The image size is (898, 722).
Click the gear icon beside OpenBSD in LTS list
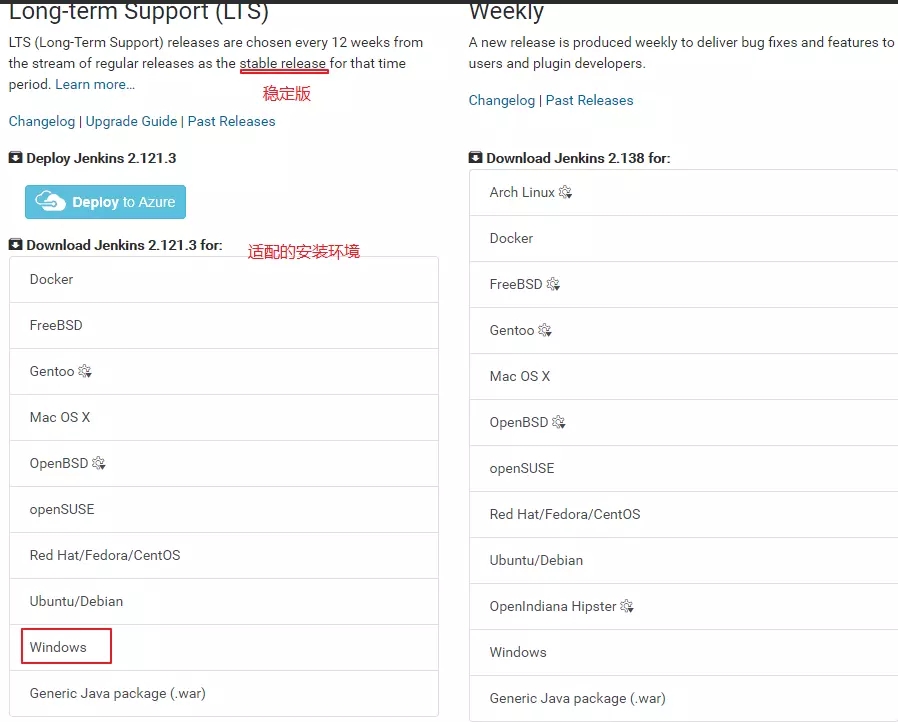click(x=99, y=464)
